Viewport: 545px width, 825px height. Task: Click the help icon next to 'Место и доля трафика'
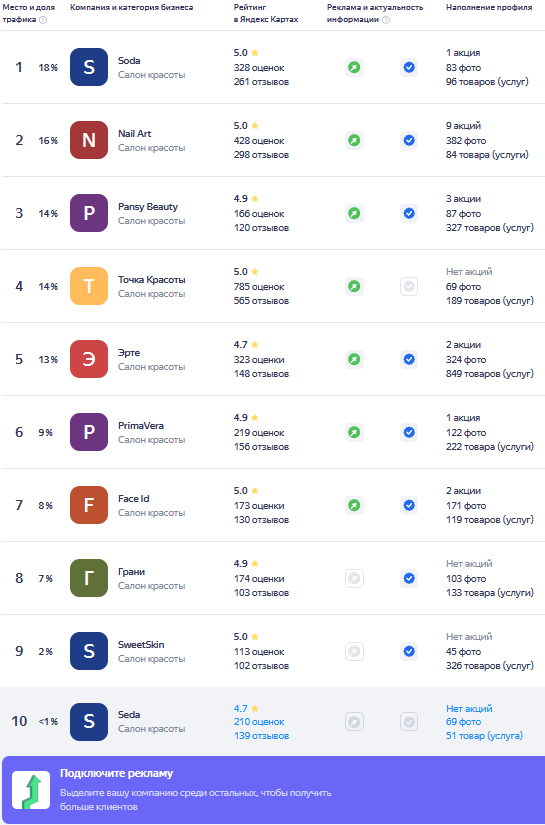(43, 20)
